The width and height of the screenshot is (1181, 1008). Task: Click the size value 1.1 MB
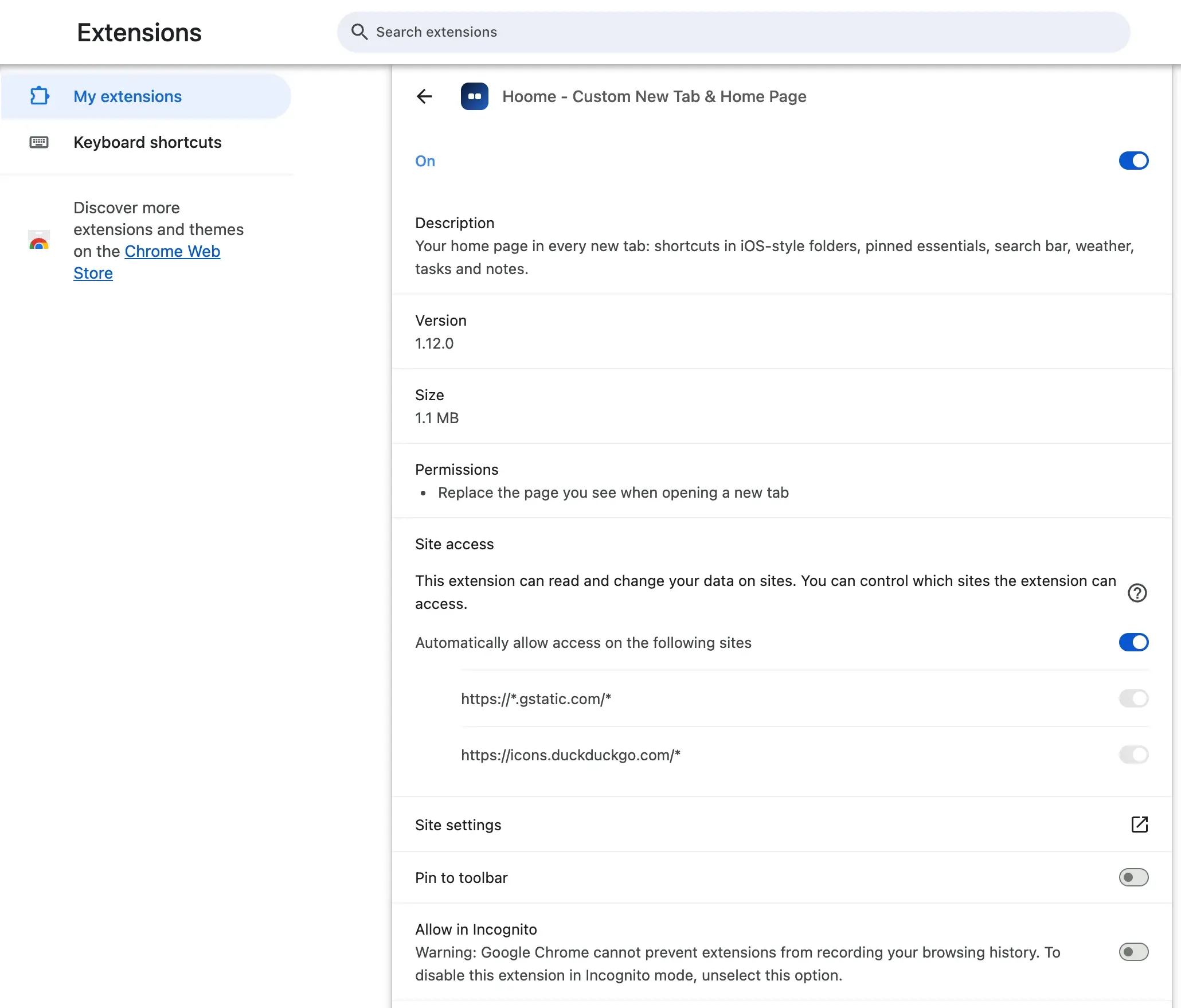point(437,418)
